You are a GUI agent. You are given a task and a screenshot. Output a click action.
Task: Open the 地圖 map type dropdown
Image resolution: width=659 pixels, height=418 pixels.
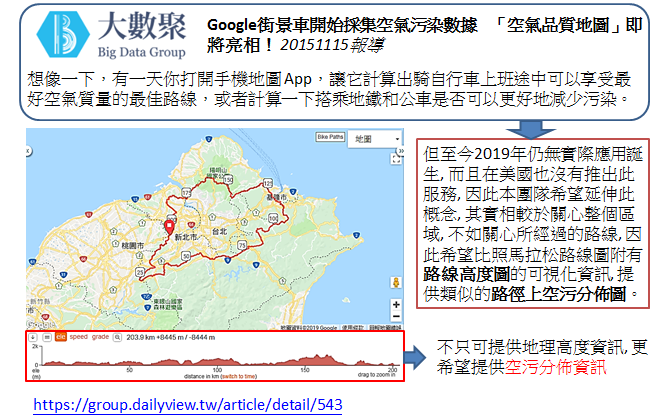374,139
